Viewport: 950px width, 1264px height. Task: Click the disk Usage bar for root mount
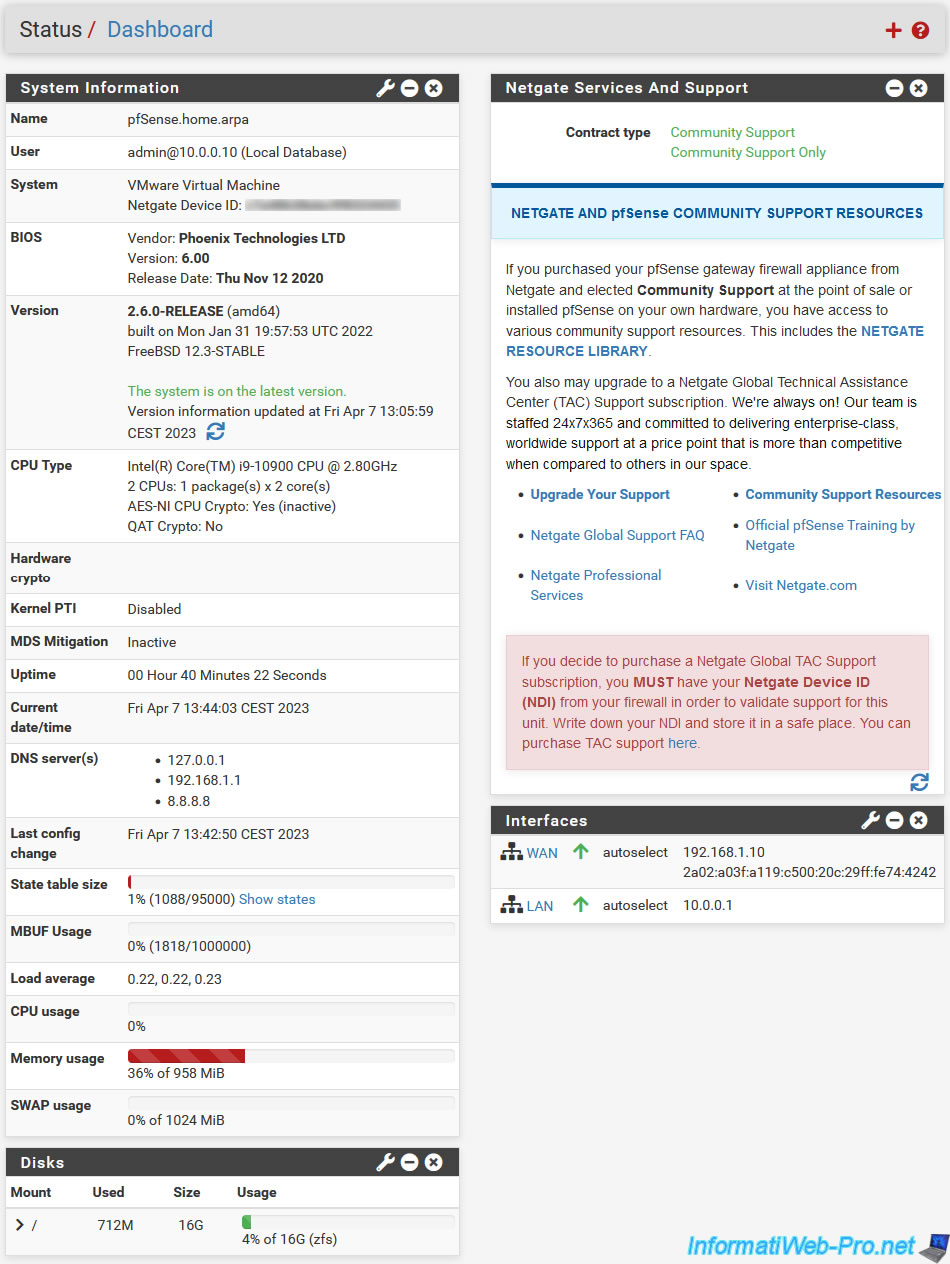click(348, 1222)
